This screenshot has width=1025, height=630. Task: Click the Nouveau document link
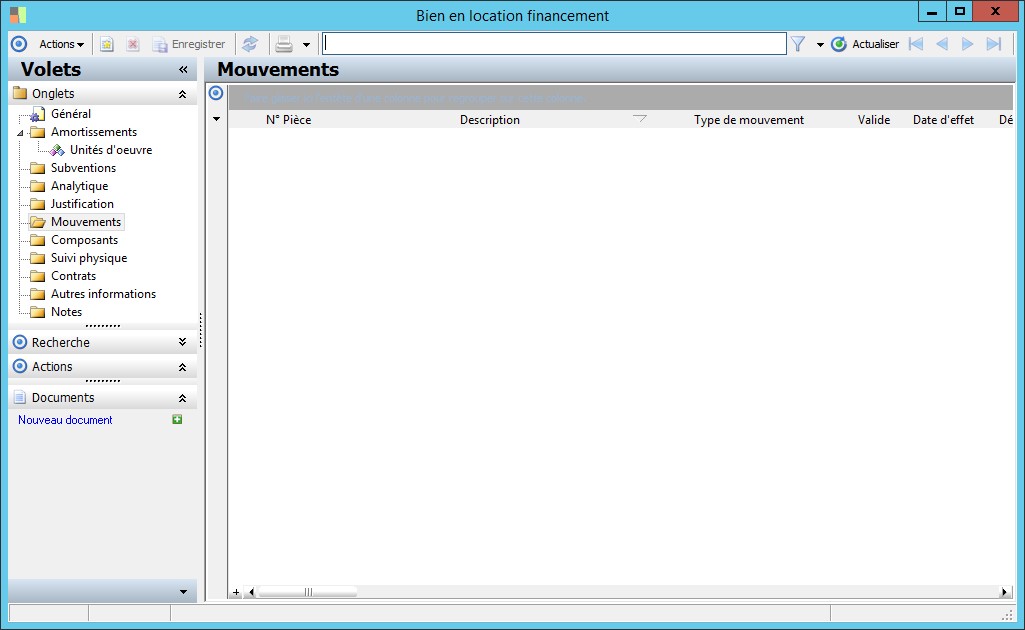pos(65,420)
